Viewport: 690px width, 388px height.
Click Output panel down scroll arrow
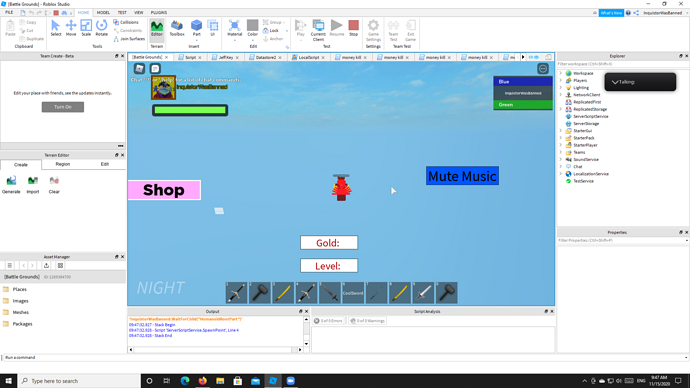(306, 344)
